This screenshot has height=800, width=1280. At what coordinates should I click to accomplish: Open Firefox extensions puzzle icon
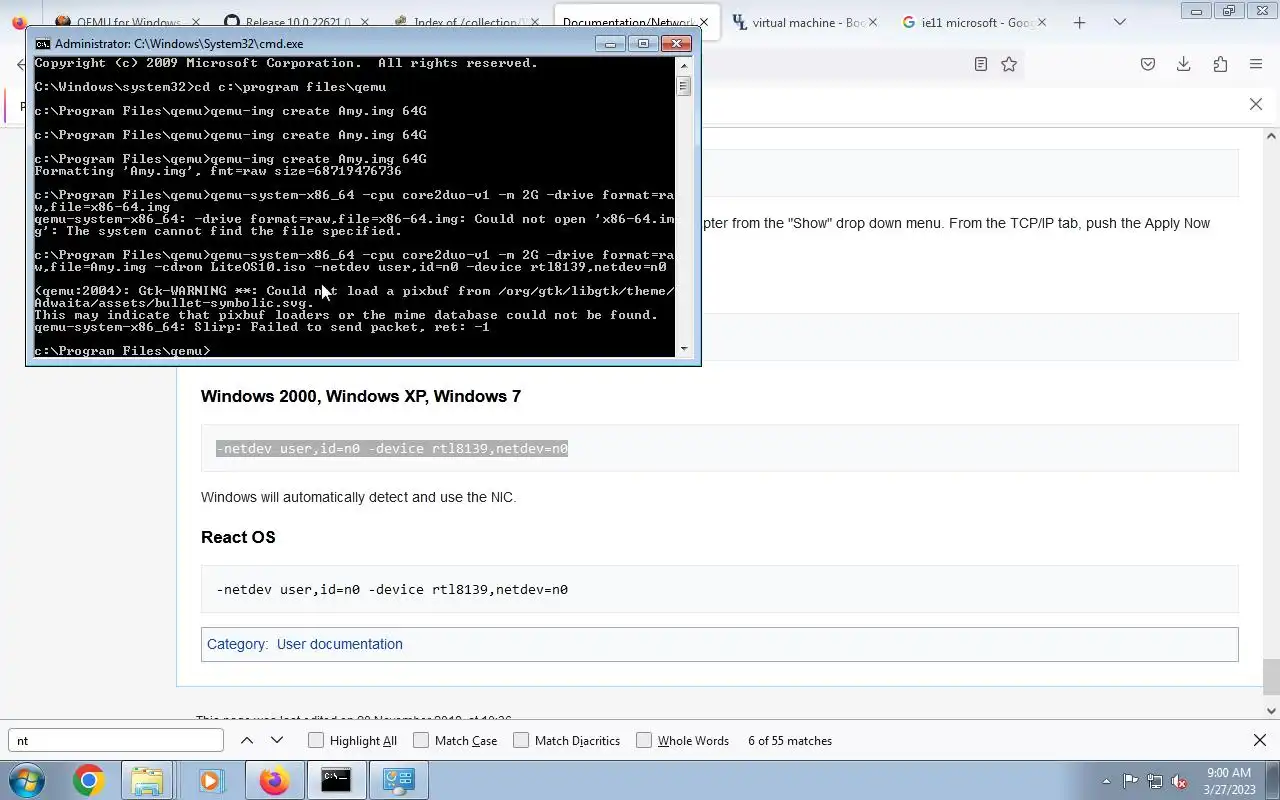point(1220,64)
